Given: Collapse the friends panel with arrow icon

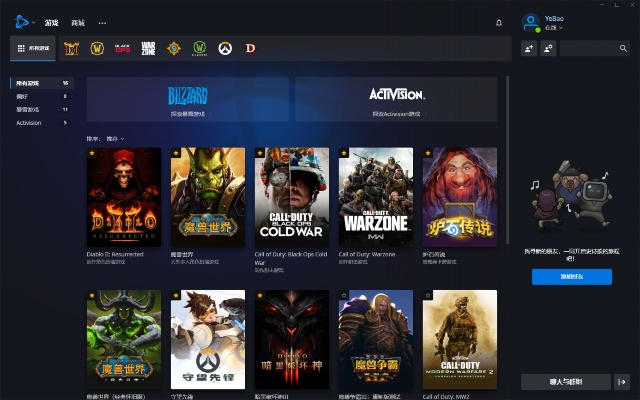Looking at the screenshot, I should 622,381.
